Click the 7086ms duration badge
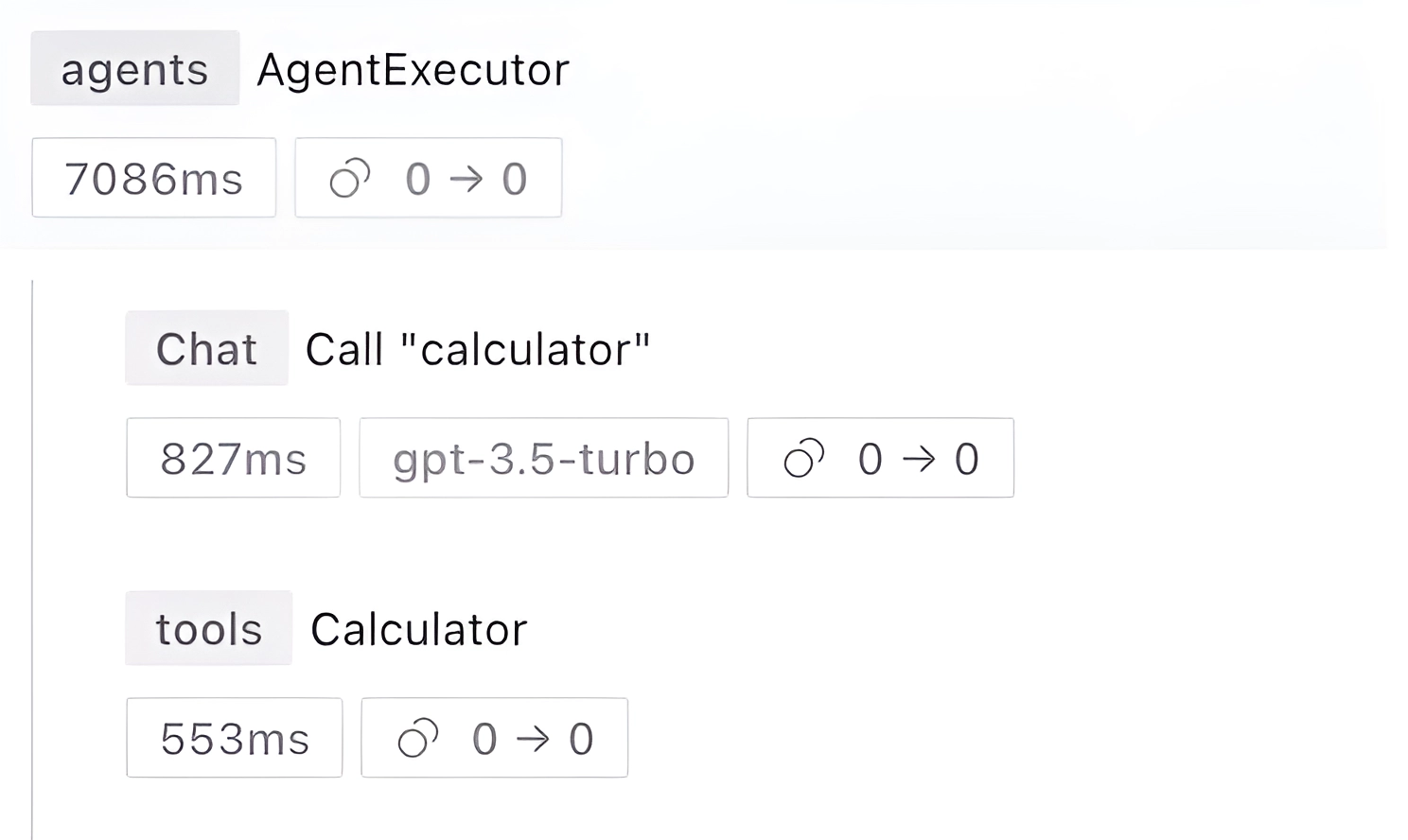Image resolution: width=1408 pixels, height=840 pixels. (153, 179)
